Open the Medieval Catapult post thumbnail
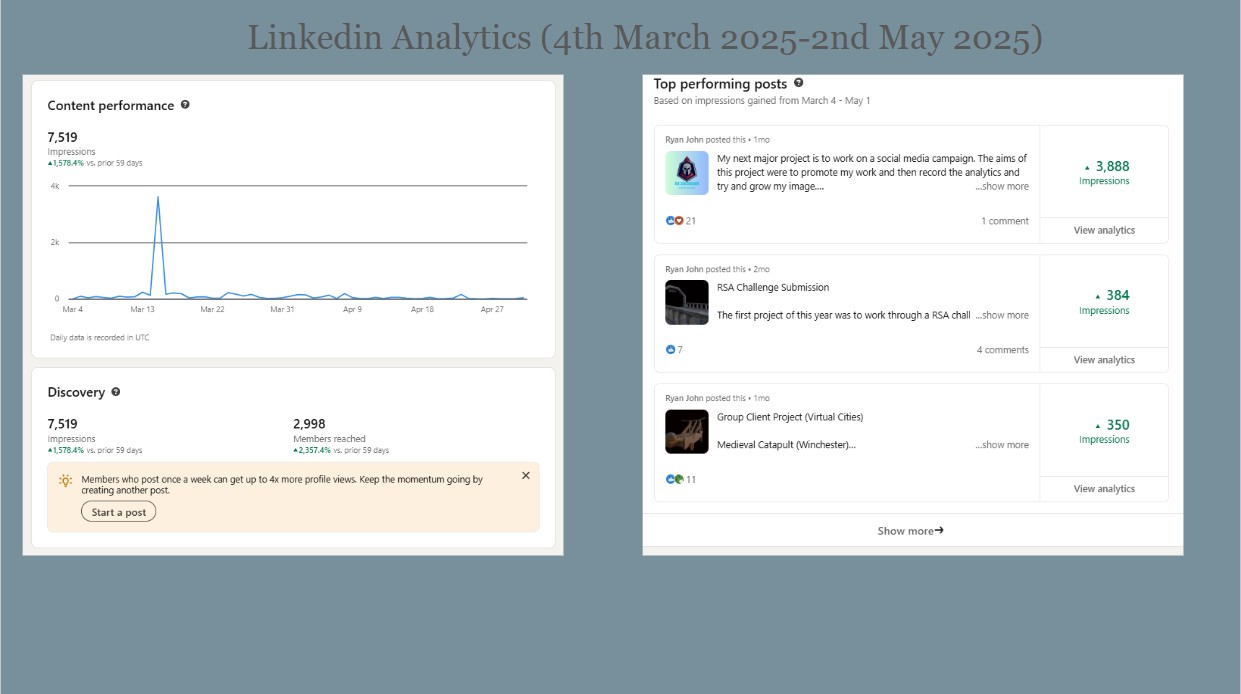Viewport: 1241px width, 694px height. [x=687, y=432]
